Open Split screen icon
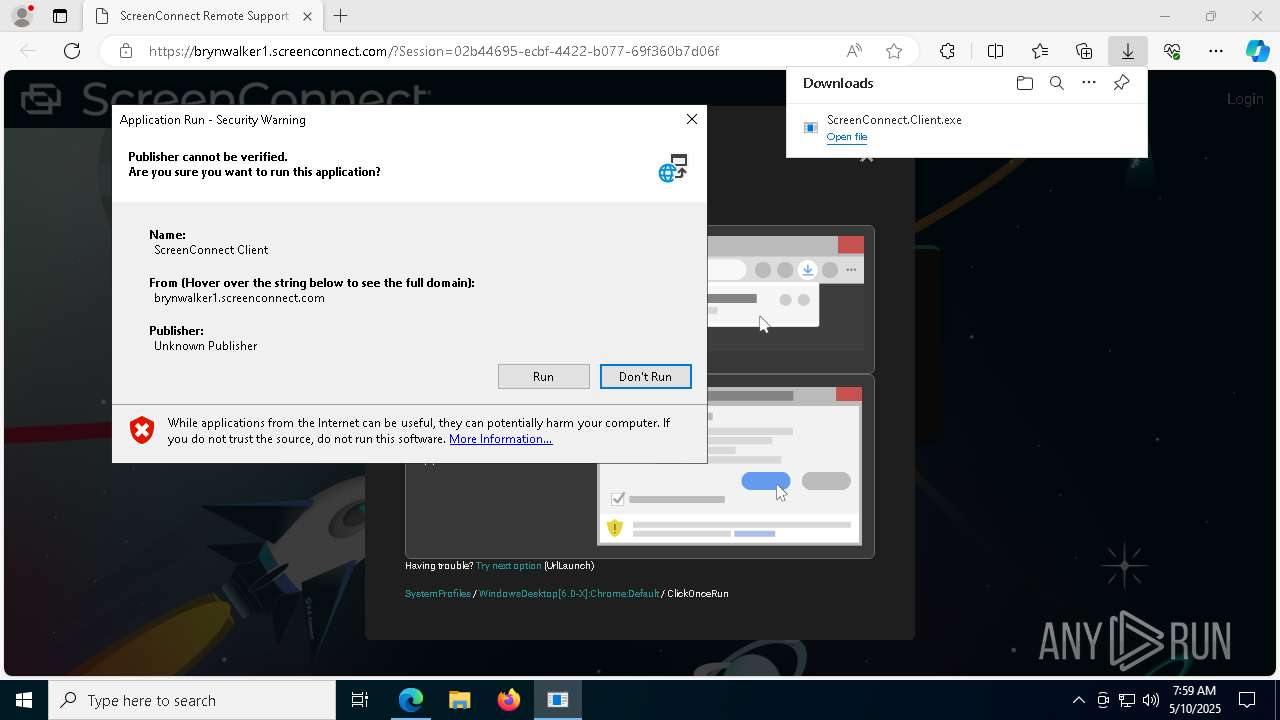Image resolution: width=1280 pixels, height=720 pixels. pyautogui.click(x=995, y=51)
